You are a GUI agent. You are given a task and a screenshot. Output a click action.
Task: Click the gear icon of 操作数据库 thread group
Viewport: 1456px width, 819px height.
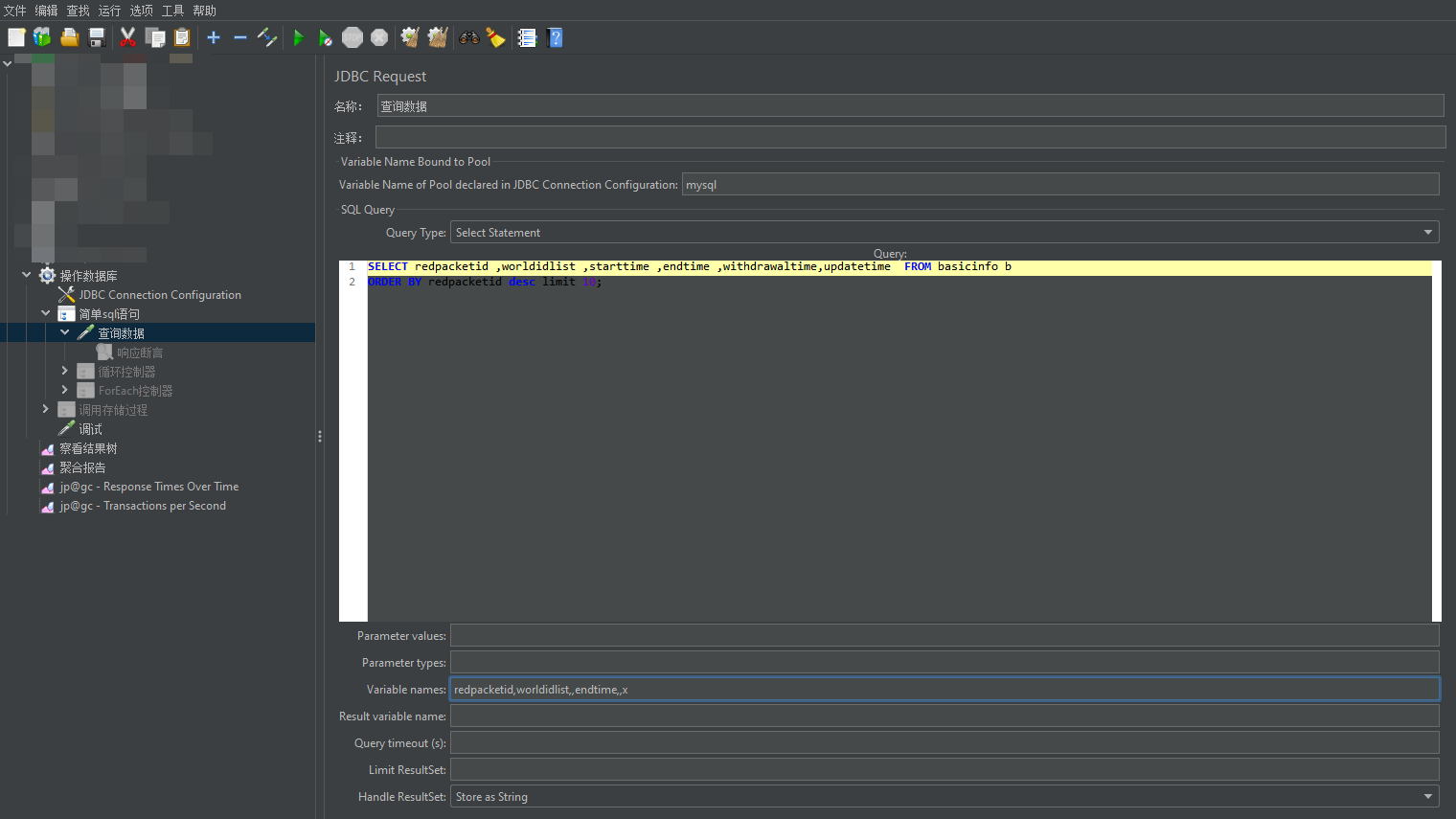click(47, 276)
